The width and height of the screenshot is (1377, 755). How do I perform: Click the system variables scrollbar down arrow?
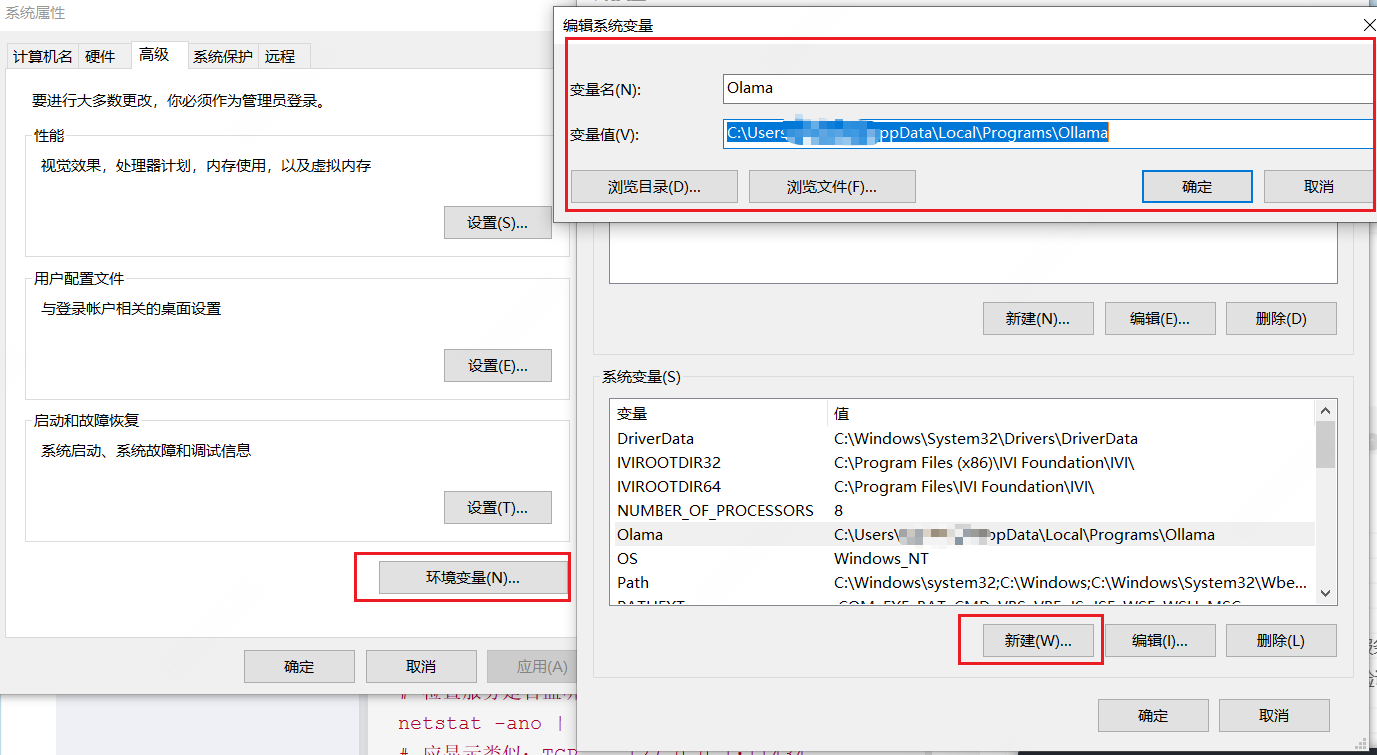point(1326,593)
